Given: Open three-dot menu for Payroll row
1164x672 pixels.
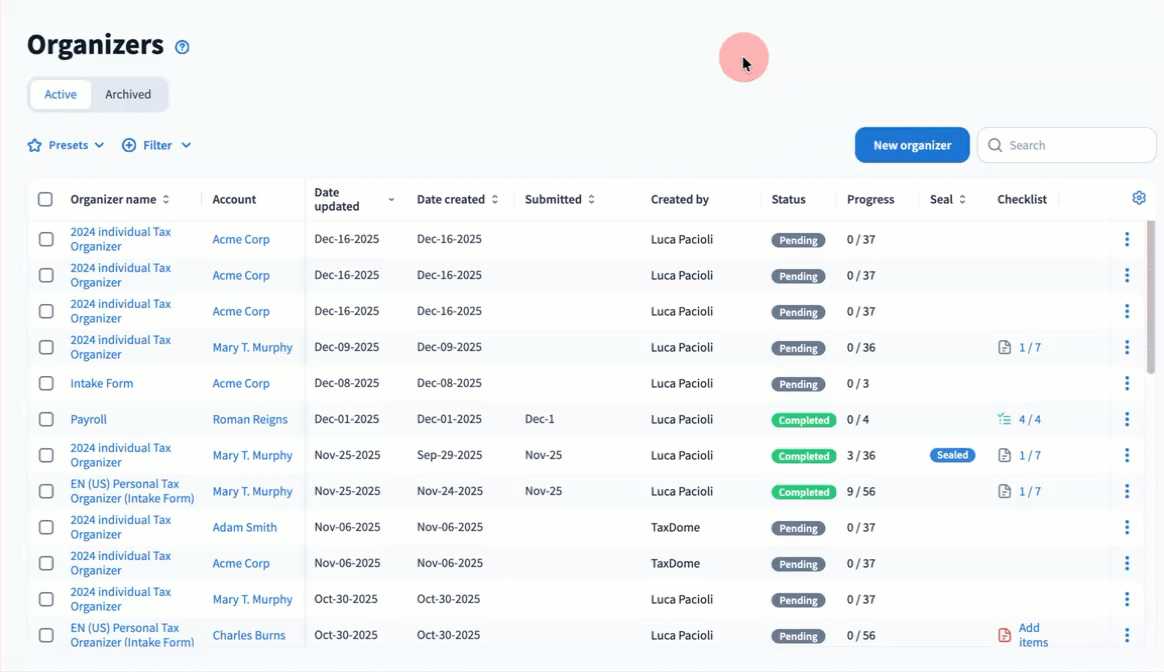Looking at the screenshot, I should (x=1126, y=419).
